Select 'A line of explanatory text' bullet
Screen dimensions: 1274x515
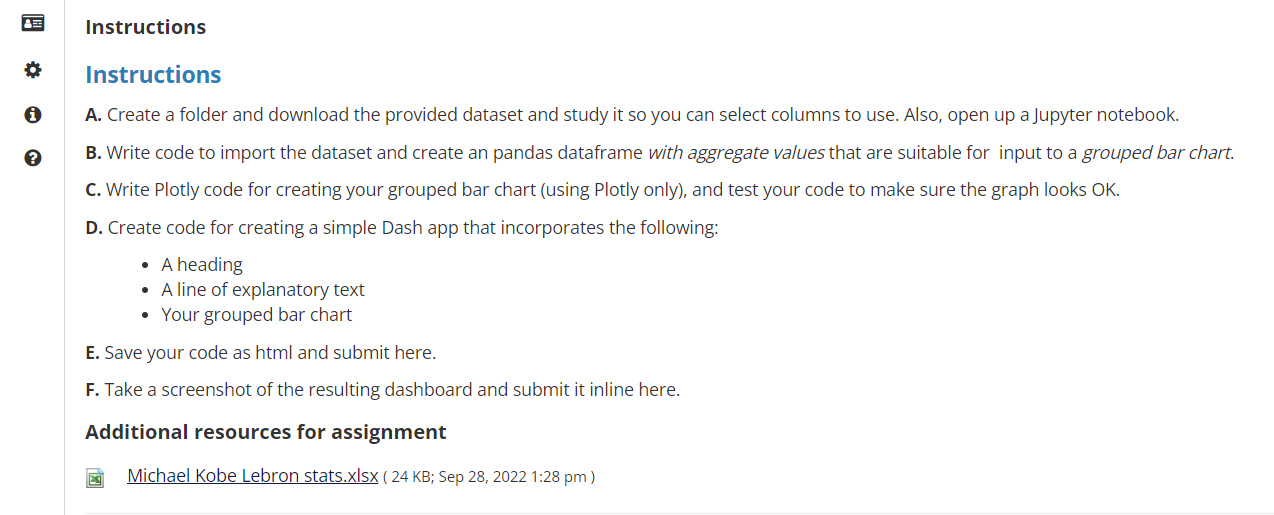click(263, 290)
